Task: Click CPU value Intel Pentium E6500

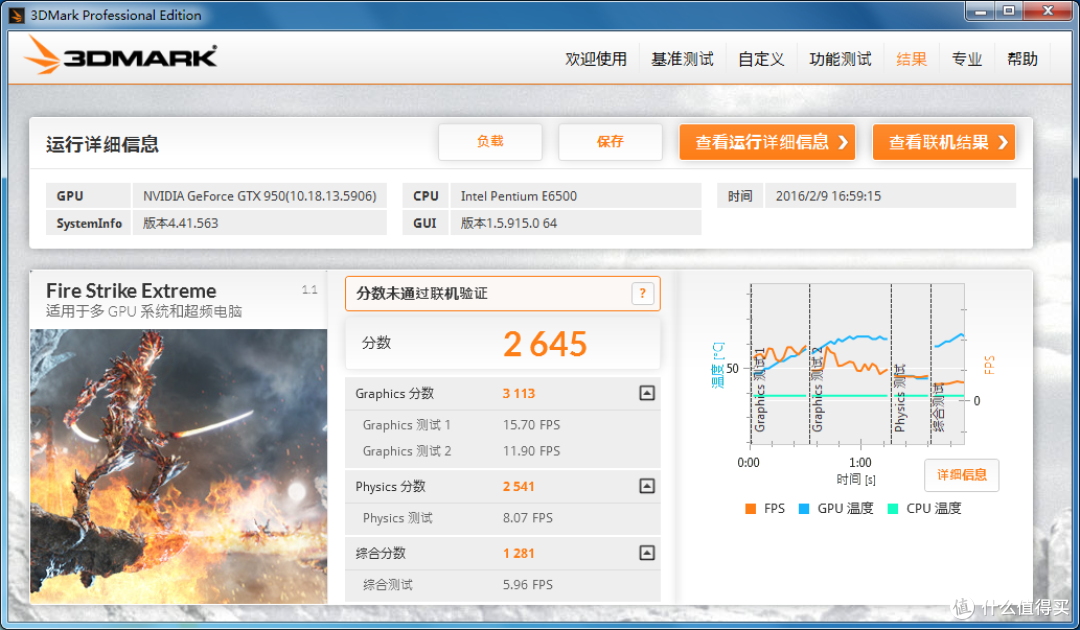Action: click(576, 196)
